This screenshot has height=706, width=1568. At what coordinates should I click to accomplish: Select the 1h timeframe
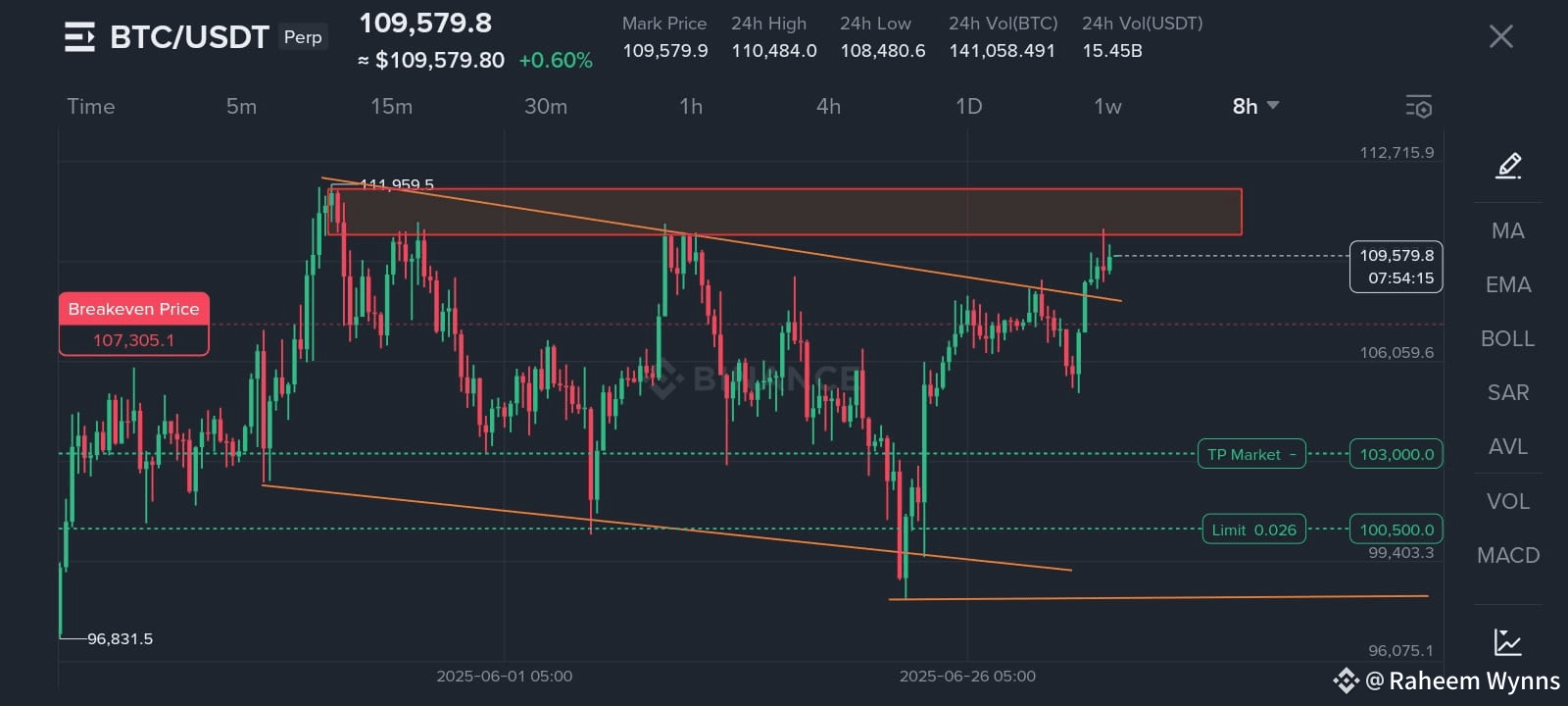691,106
